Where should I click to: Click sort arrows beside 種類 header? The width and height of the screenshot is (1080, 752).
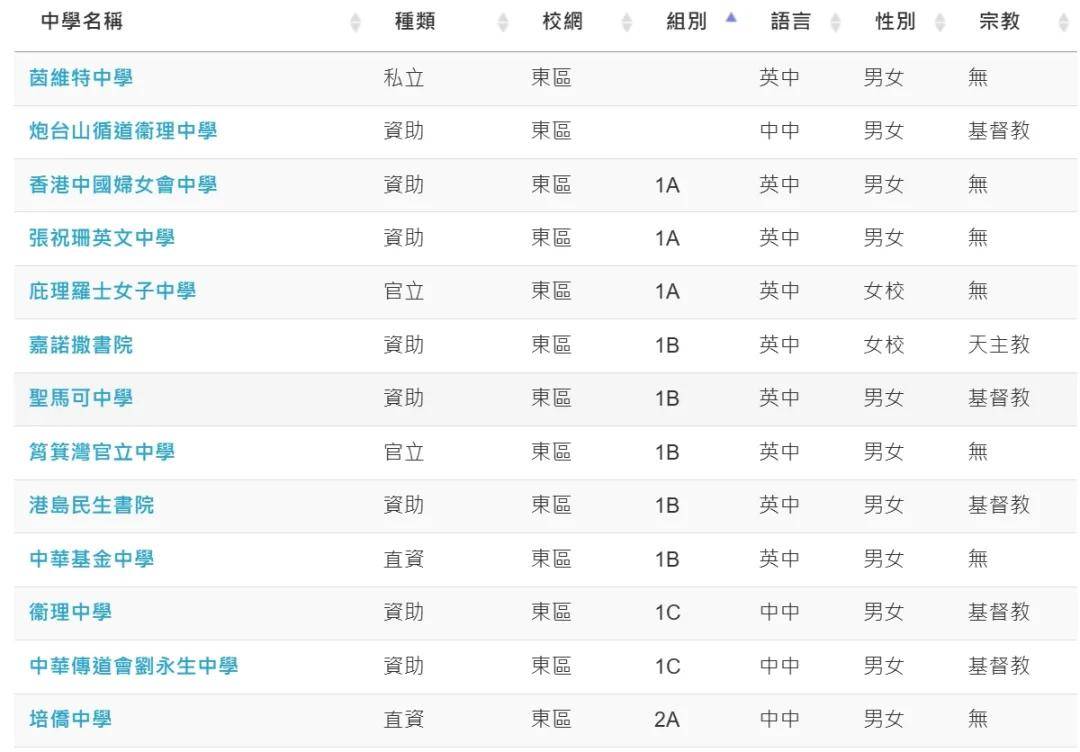503,22
